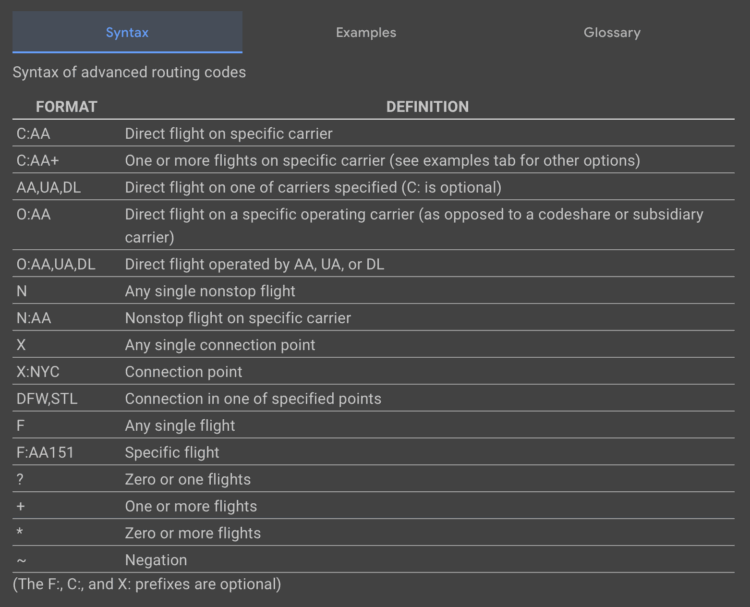Select the C:AA+ format row
This screenshot has width=750, height=607.
[39, 160]
